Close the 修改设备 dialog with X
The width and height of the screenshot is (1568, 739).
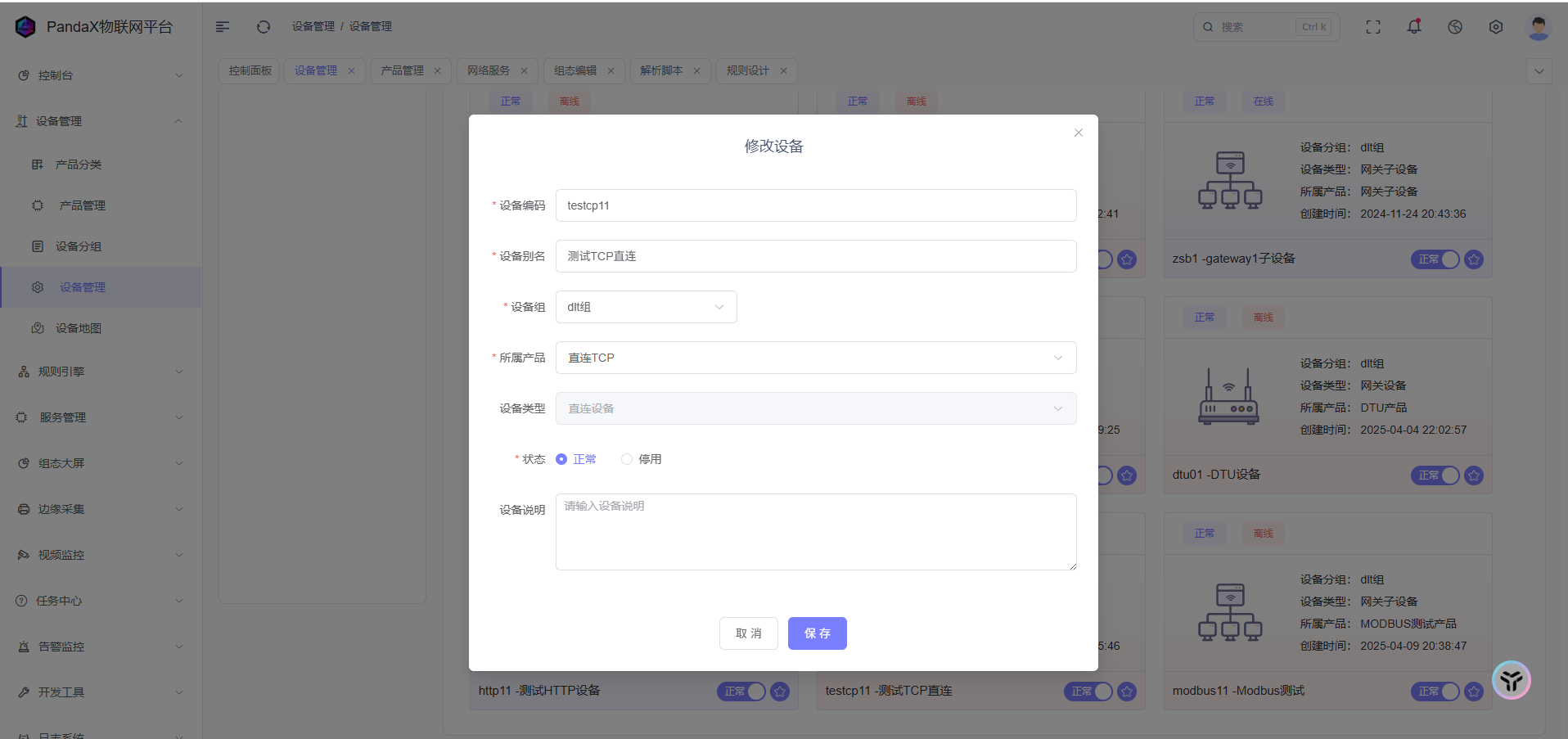coord(1078,133)
